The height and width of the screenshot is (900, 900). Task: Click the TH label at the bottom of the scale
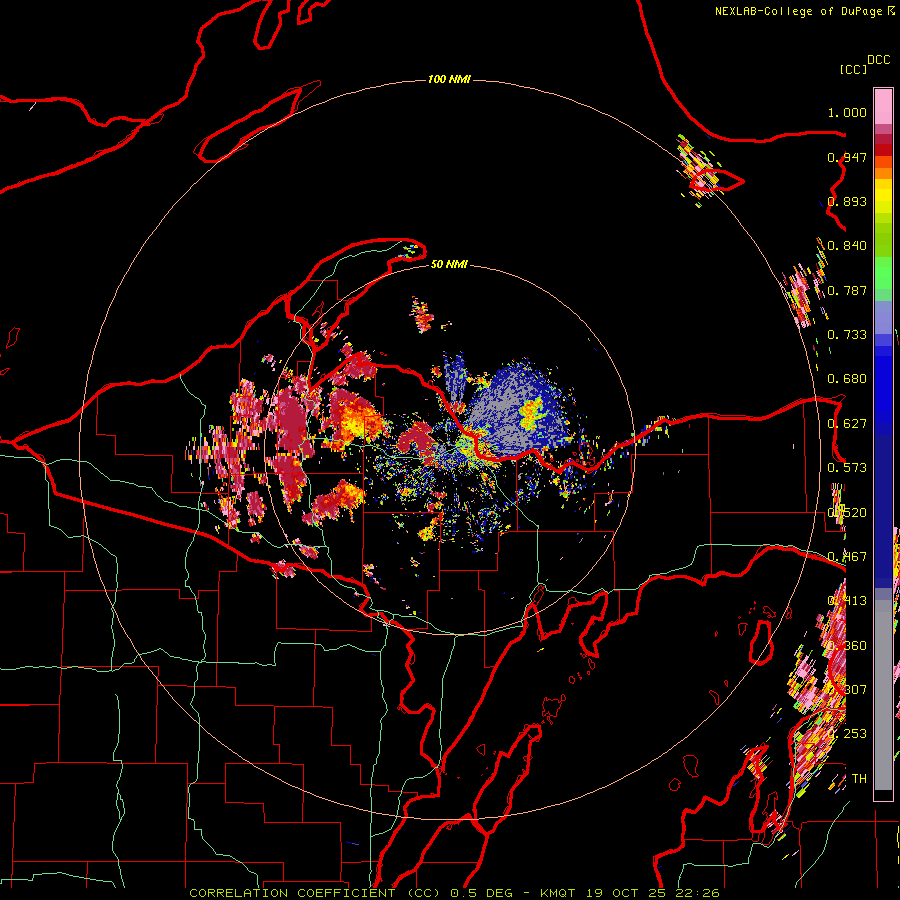click(859, 778)
